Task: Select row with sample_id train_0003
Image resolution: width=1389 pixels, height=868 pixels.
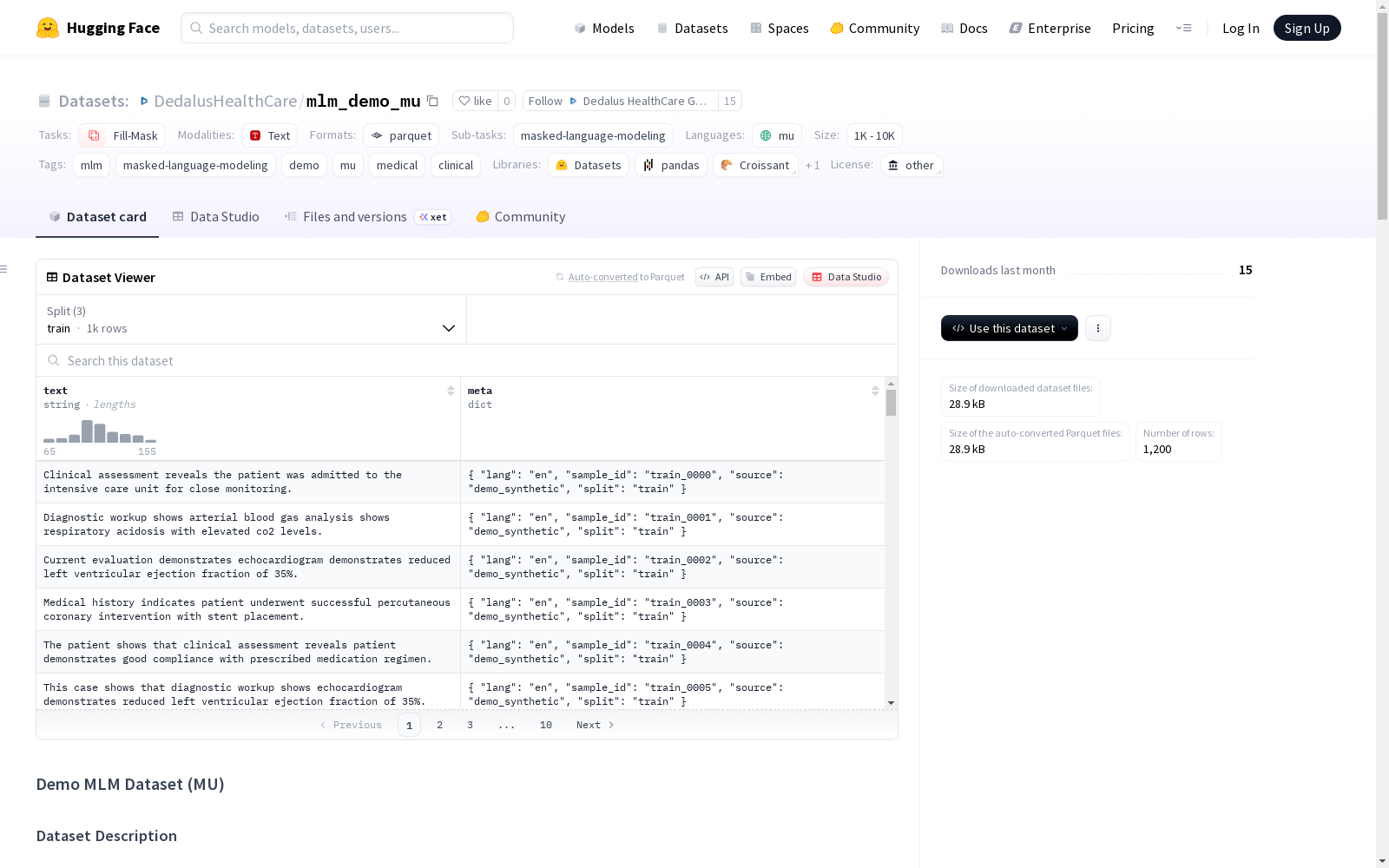Action: pyautogui.click(x=460, y=609)
